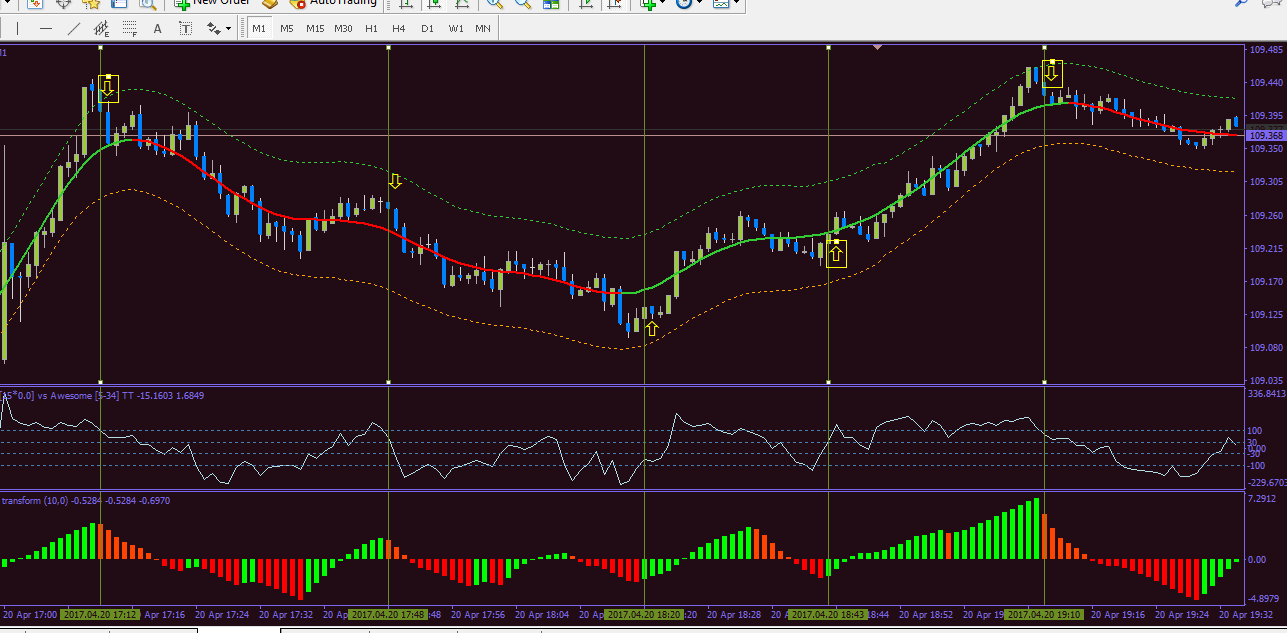Image resolution: width=1287 pixels, height=633 pixels.
Task: Switch to the D1 timeframe
Action: click(x=427, y=28)
